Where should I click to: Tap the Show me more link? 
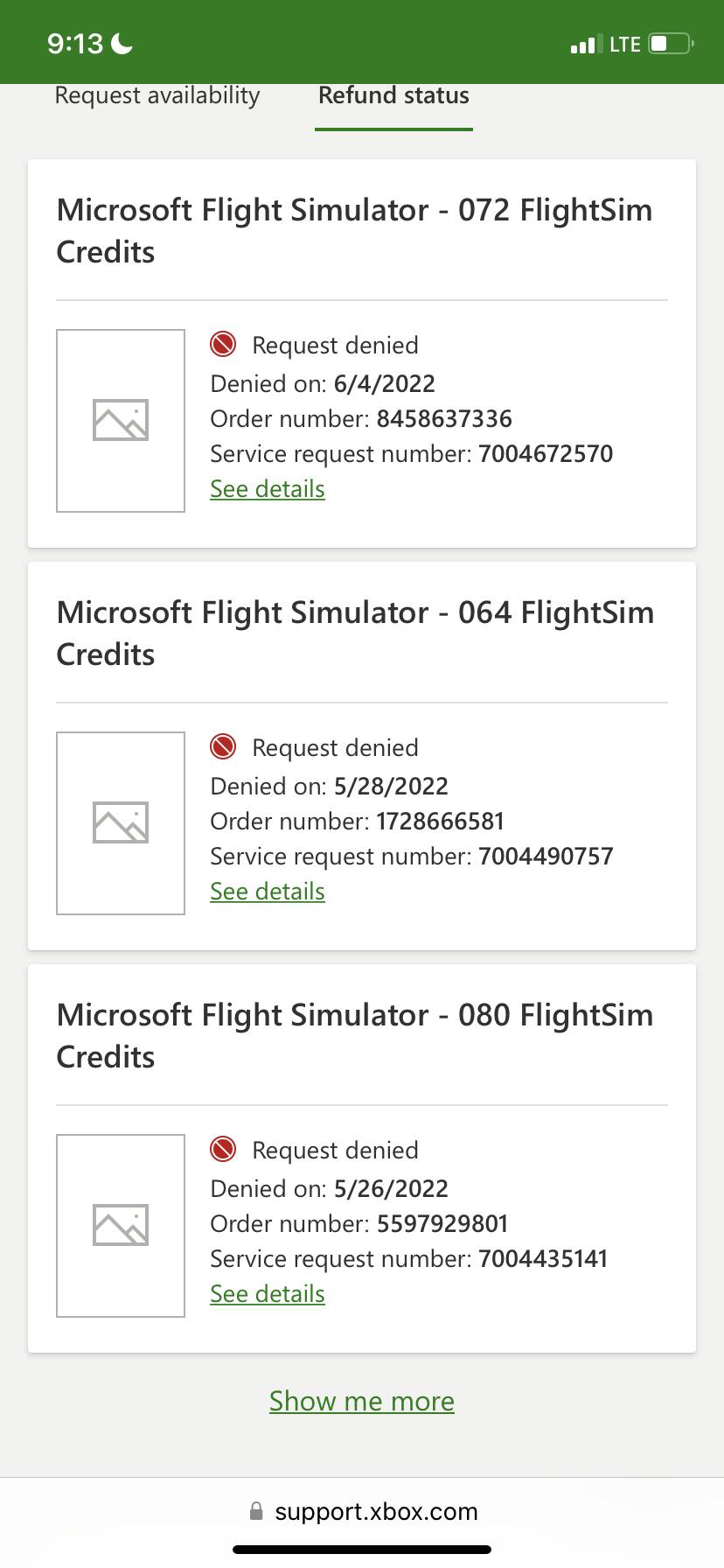362,1401
